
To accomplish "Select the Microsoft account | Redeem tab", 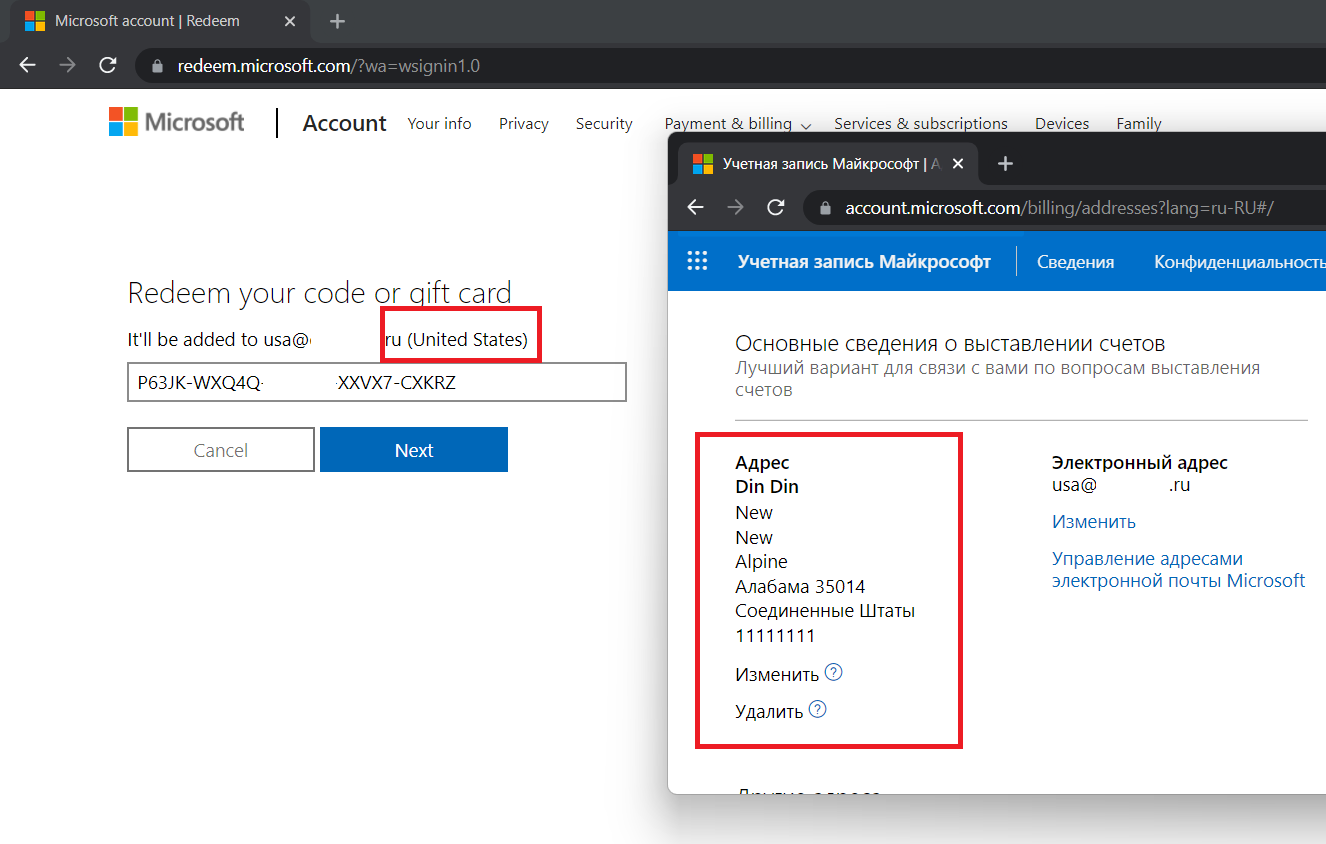I will coord(160,21).
